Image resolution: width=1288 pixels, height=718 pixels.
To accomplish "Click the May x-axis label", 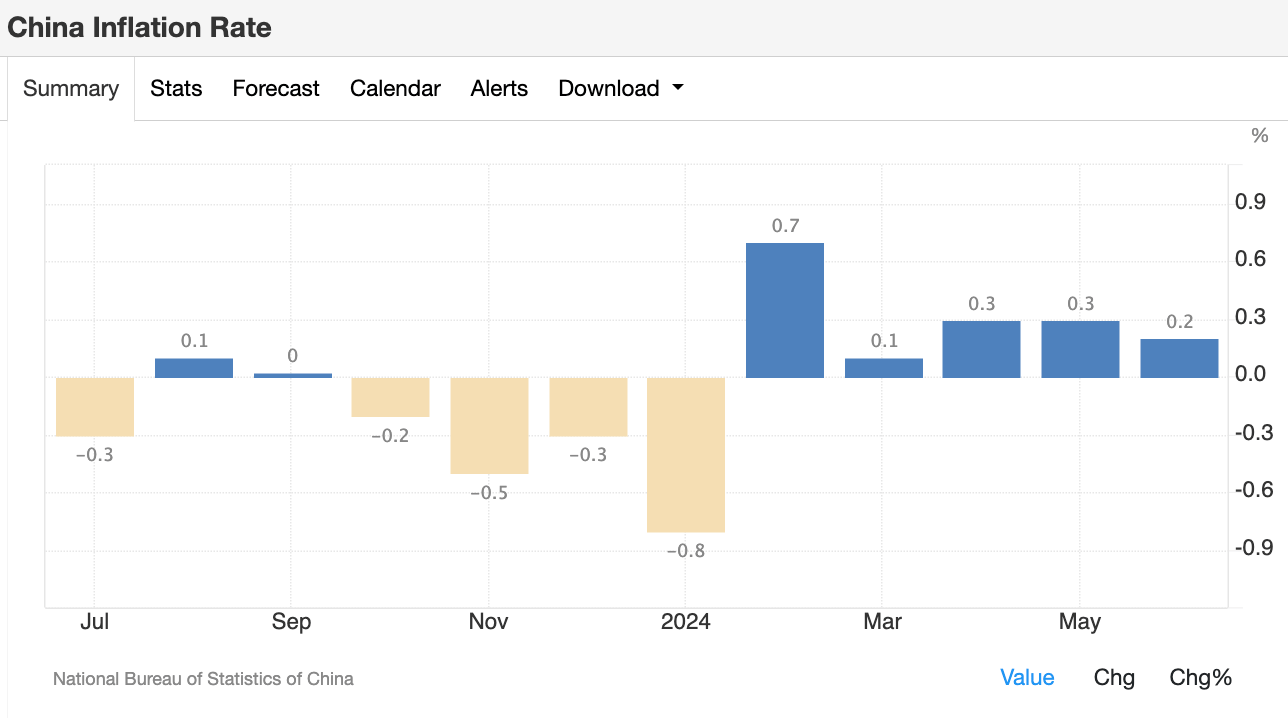I will point(1080,622).
